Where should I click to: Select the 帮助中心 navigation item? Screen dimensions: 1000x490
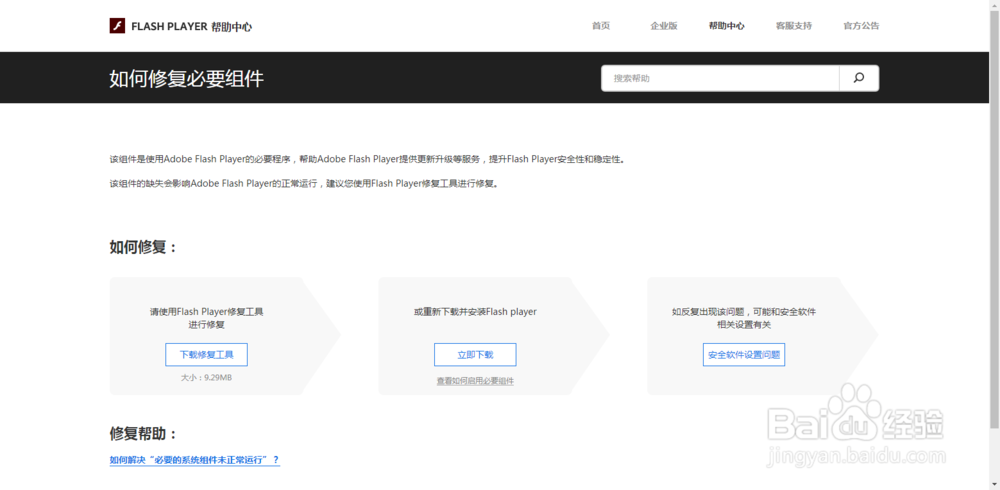(726, 26)
